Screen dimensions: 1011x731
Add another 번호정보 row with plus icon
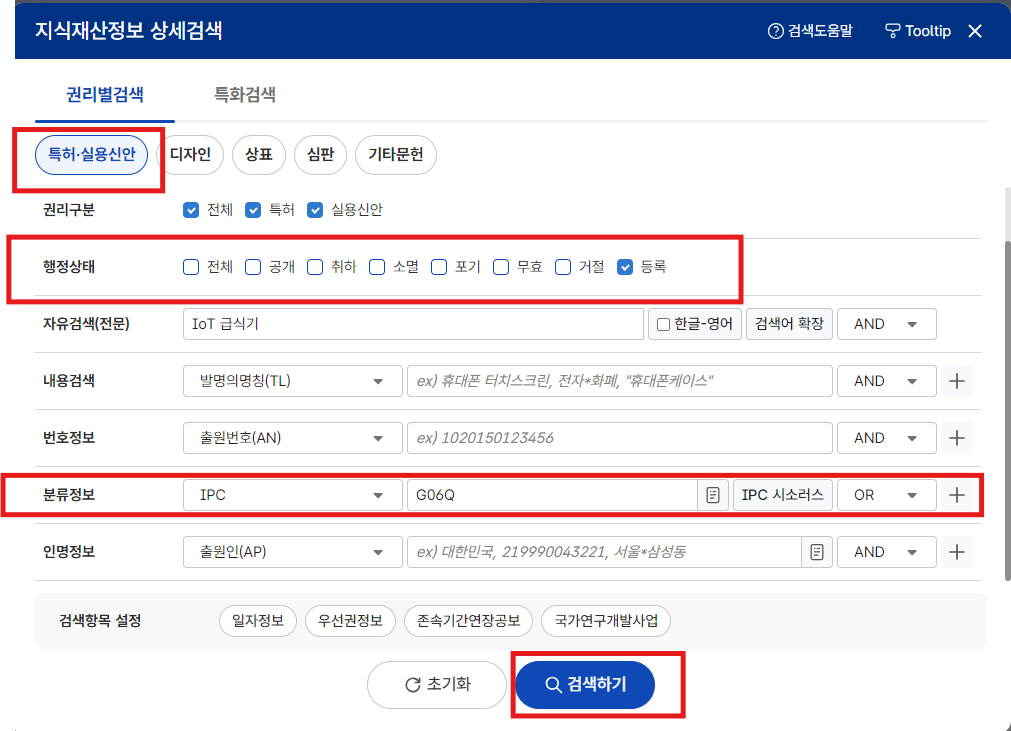[957, 437]
